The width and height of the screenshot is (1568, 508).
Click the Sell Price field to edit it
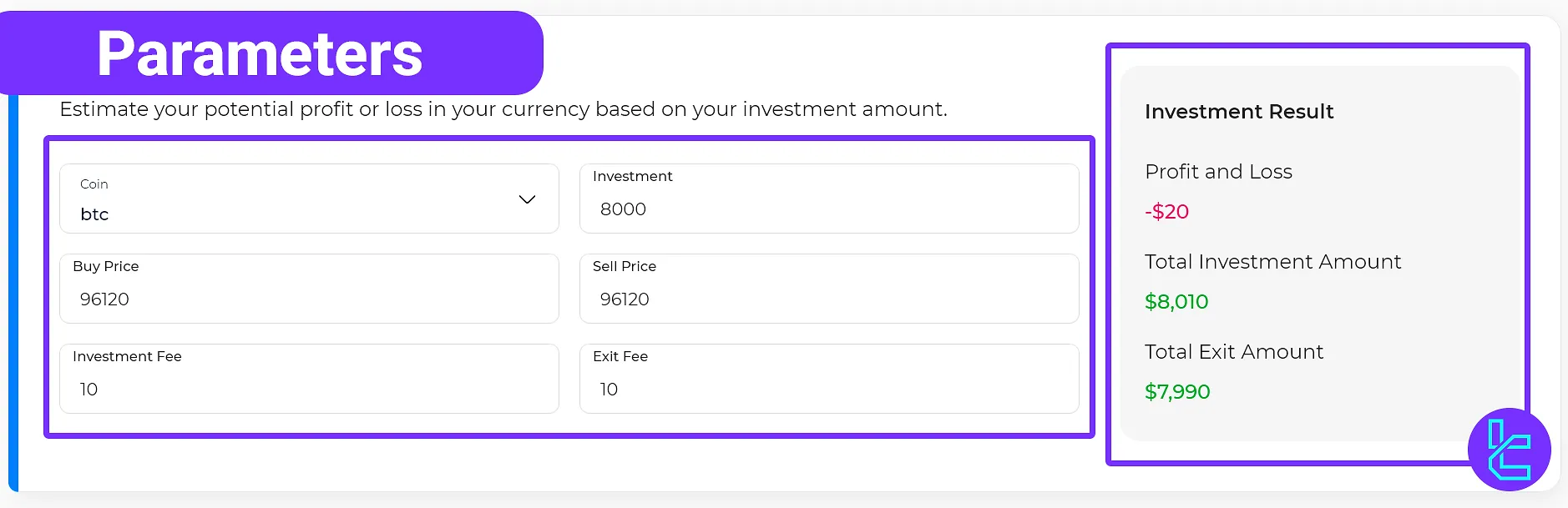click(829, 299)
